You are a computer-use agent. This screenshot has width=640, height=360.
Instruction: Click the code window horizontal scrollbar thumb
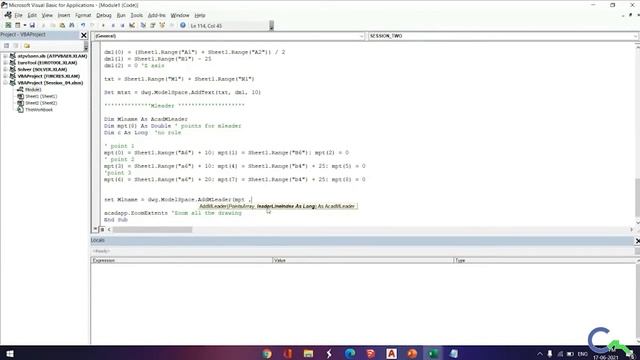[x=152, y=230]
